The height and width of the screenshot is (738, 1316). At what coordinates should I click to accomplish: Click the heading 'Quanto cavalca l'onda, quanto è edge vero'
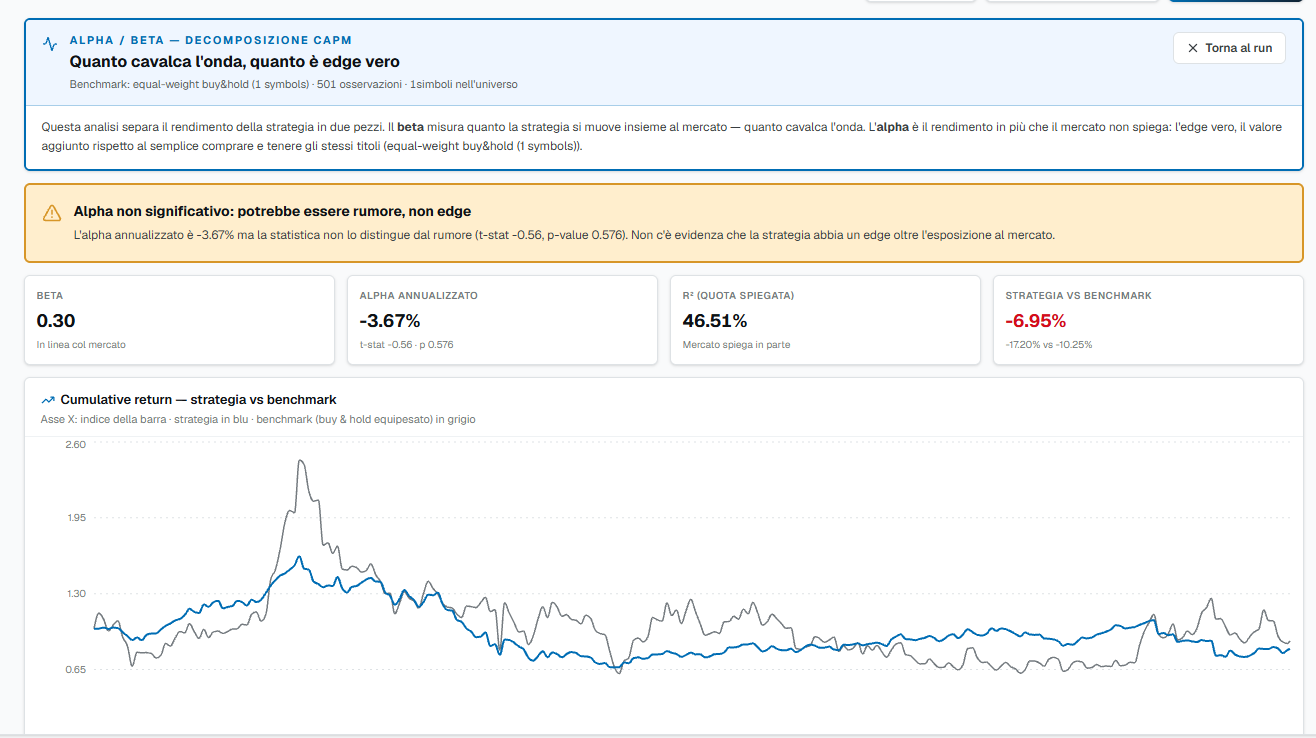click(x=234, y=62)
